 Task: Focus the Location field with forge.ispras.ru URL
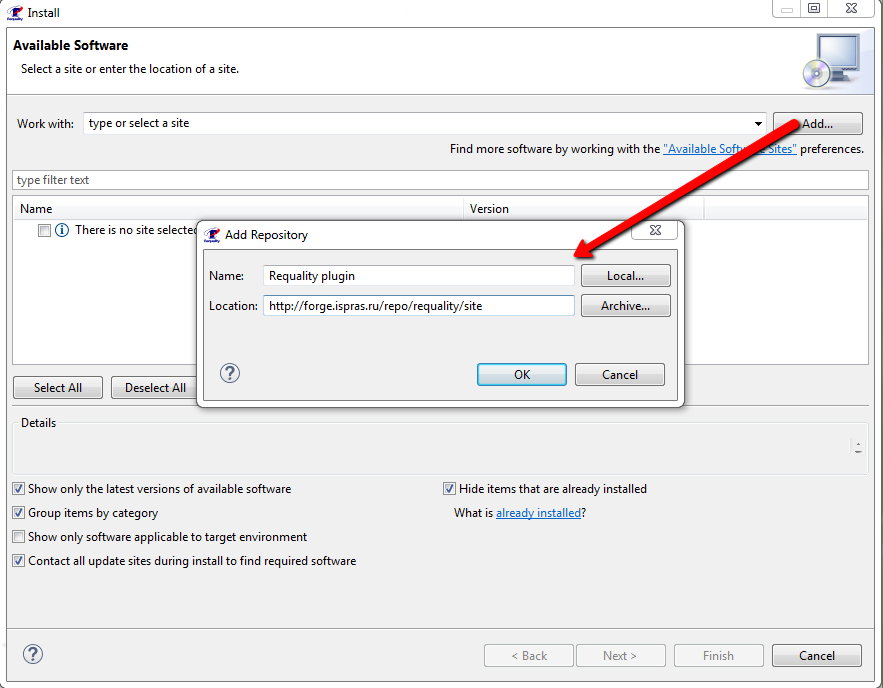click(418, 306)
